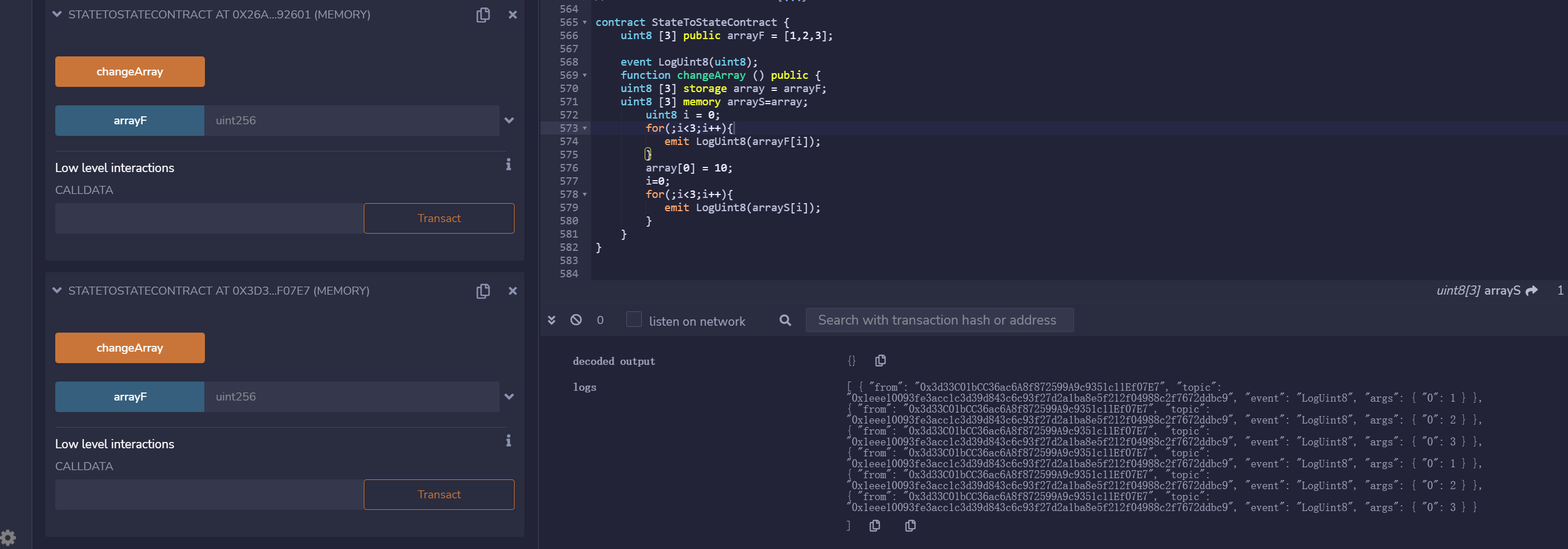Copy logs with first copy icon

click(875, 526)
